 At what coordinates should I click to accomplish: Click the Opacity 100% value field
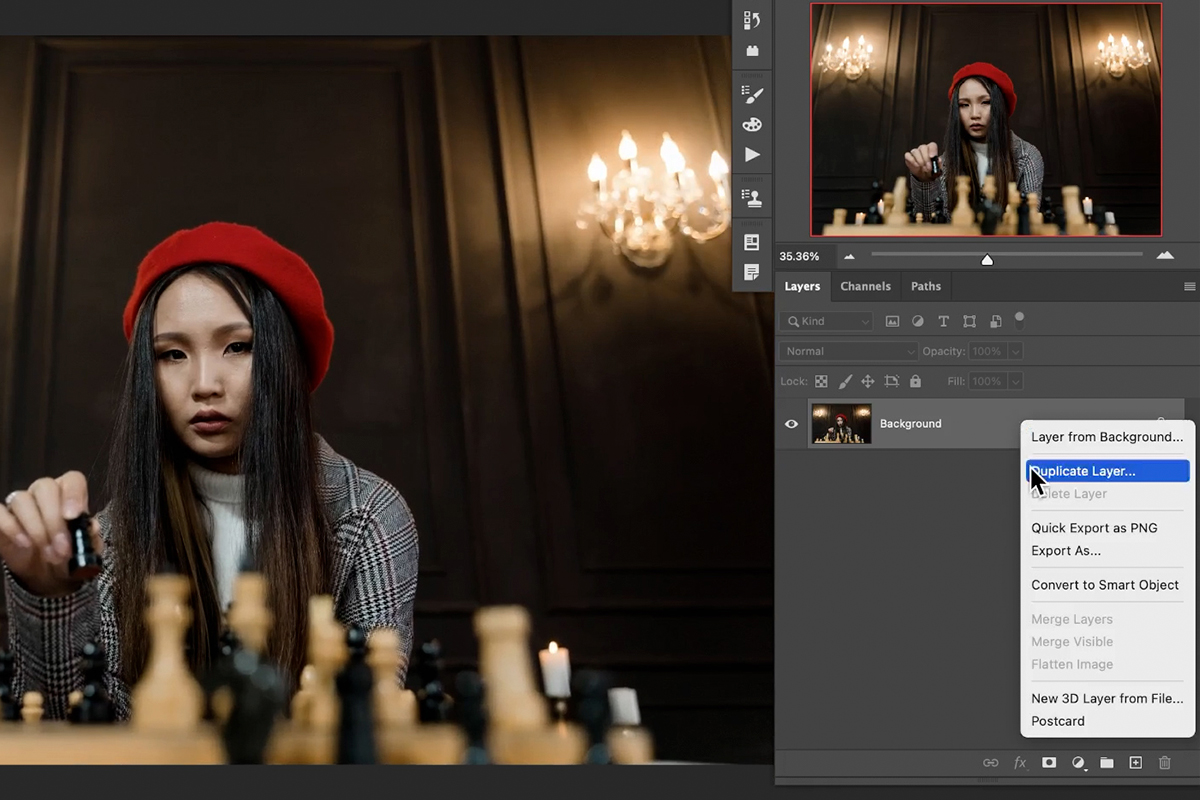pyautogui.click(x=987, y=352)
